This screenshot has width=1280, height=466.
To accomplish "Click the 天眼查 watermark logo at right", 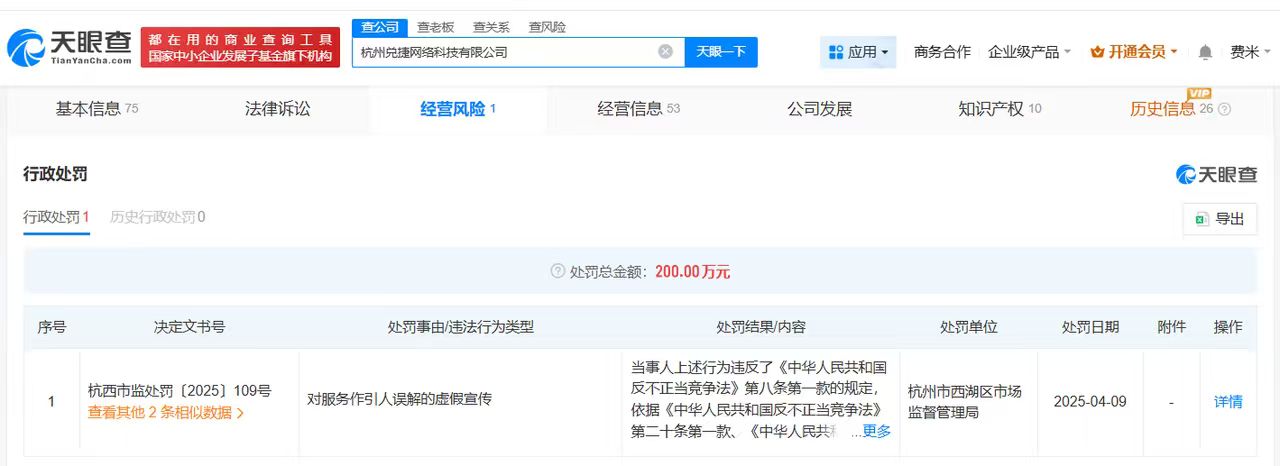I will tap(1216, 175).
